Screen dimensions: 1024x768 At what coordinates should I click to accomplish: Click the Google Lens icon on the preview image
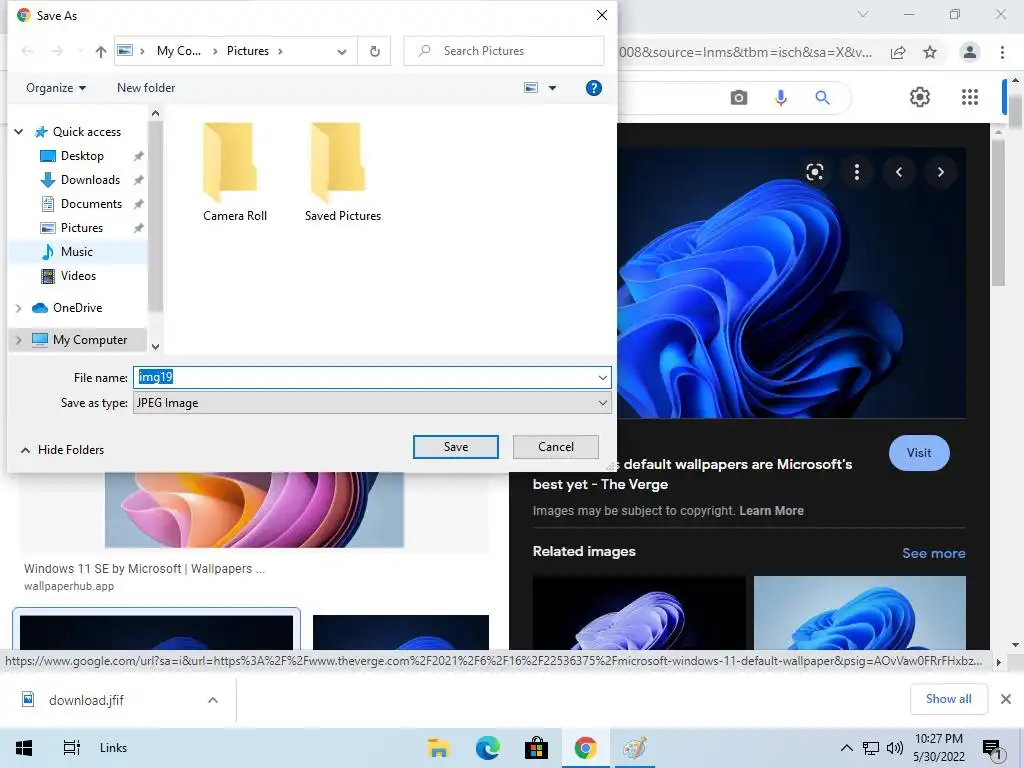[x=814, y=172]
